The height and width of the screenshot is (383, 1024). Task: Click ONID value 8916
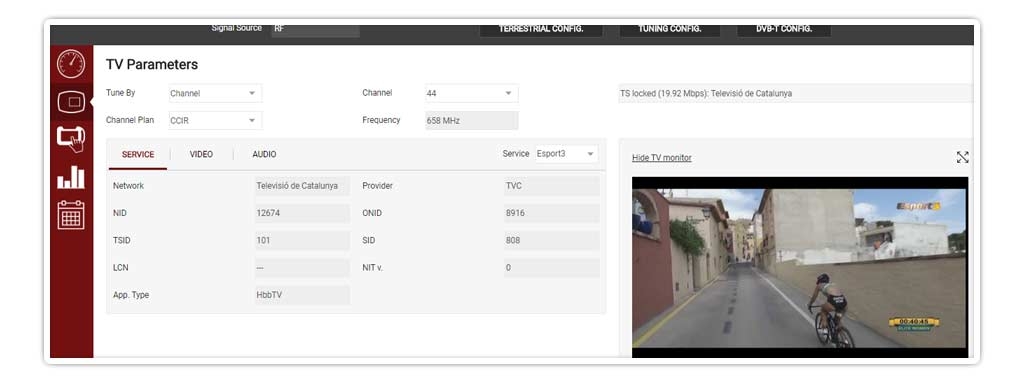(x=551, y=214)
